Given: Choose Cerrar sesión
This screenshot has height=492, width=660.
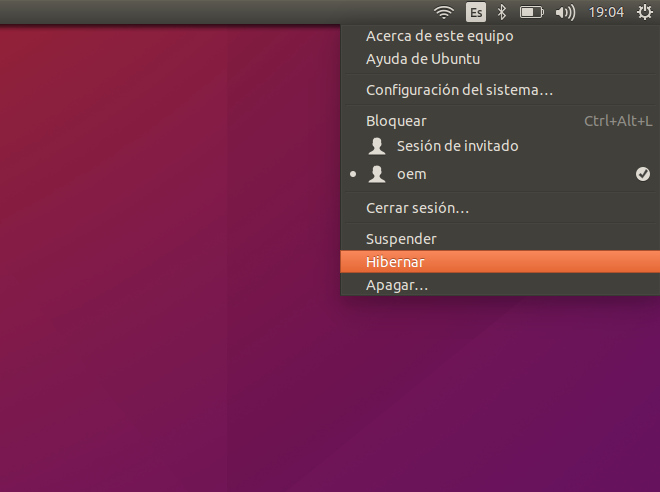Looking at the screenshot, I should tap(417, 208).
